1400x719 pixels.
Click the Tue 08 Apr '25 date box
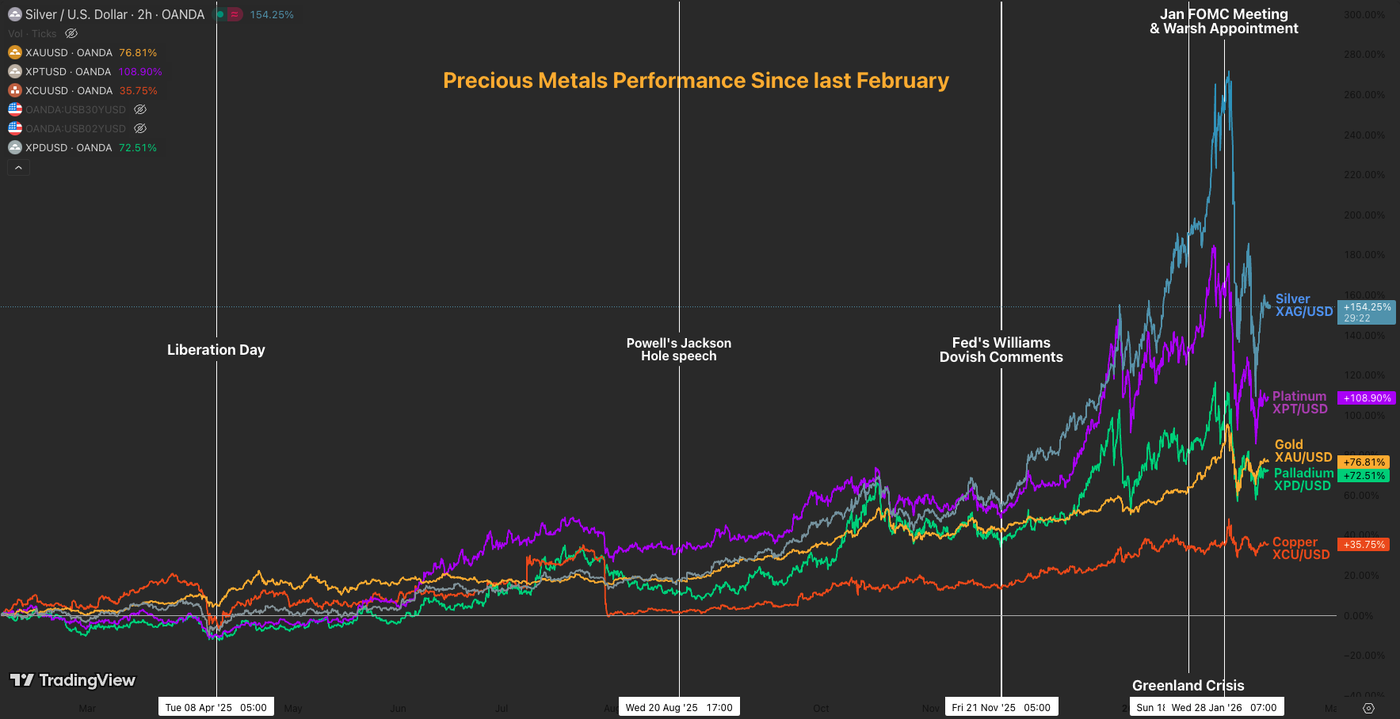216,706
